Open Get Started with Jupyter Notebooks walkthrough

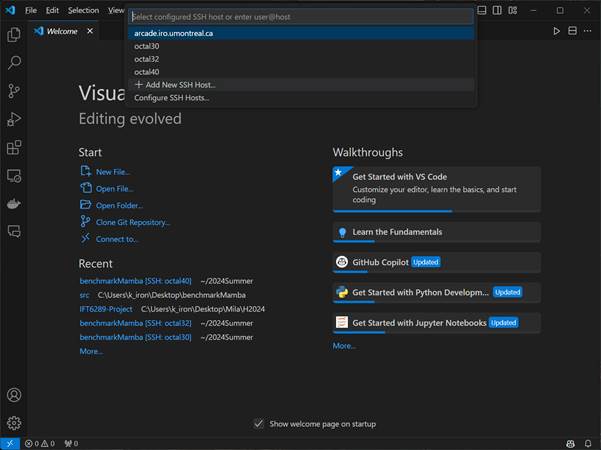pyautogui.click(x=437, y=323)
